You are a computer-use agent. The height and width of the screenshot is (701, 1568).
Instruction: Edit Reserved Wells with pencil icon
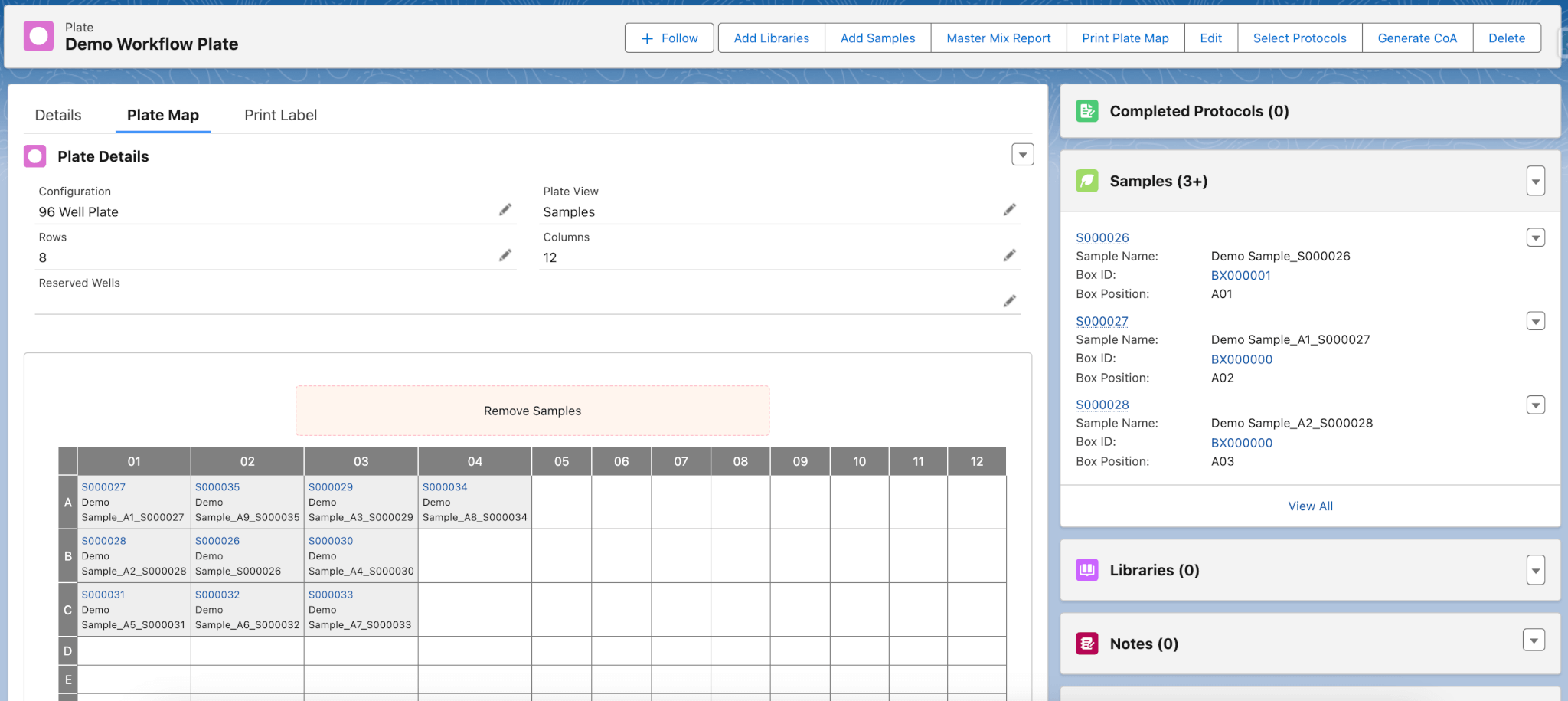pyautogui.click(x=1010, y=301)
